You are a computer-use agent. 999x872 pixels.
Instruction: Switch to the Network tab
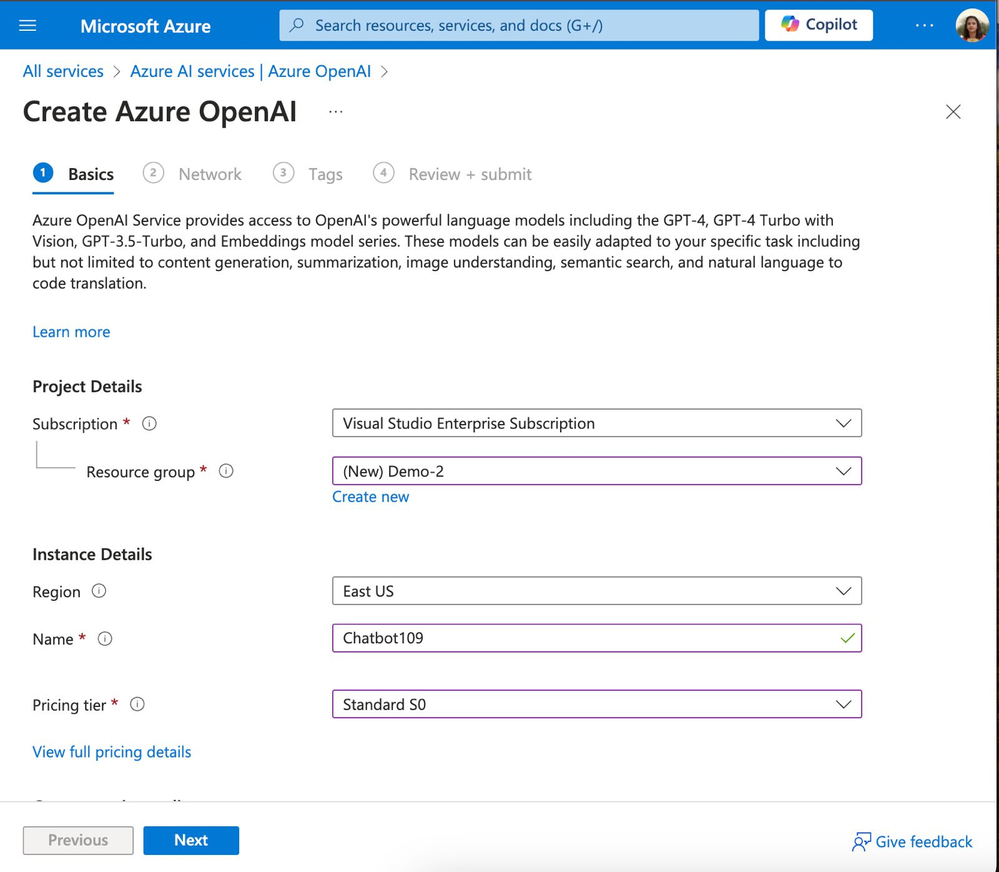pyautogui.click(x=192, y=174)
